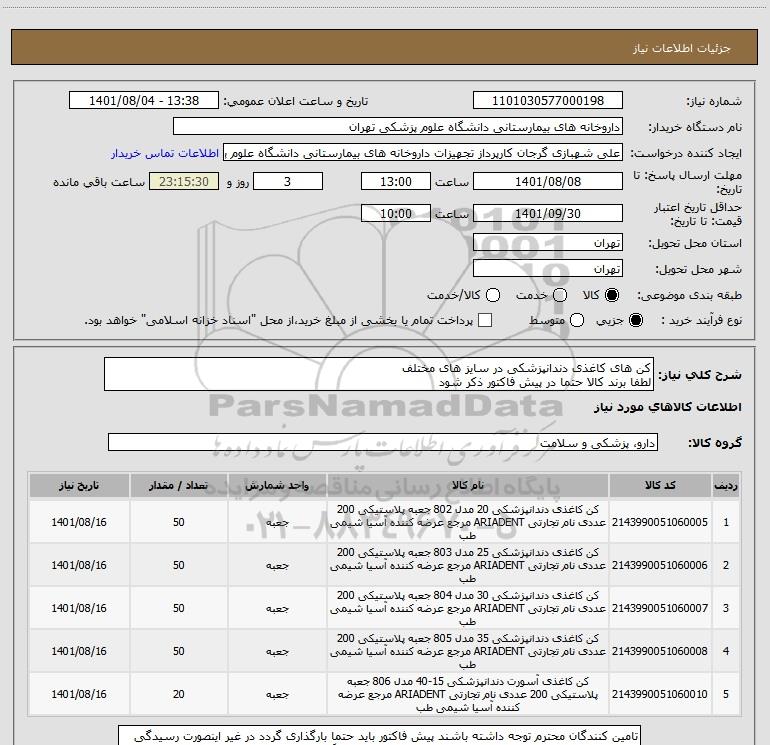Open the buyer contact info link اطلاعات تماس خریدار
The image size is (770, 745).
coord(165,153)
